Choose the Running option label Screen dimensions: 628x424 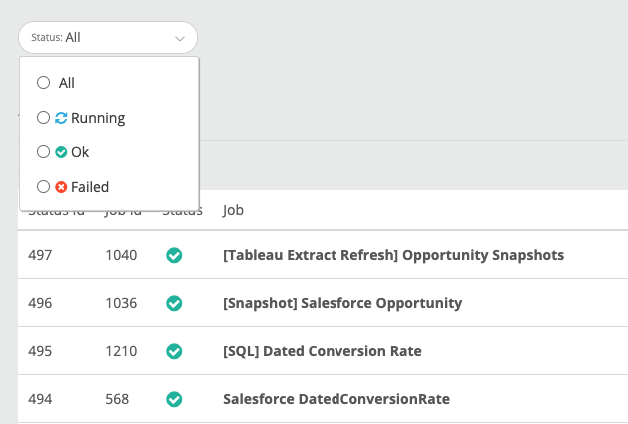(x=98, y=119)
